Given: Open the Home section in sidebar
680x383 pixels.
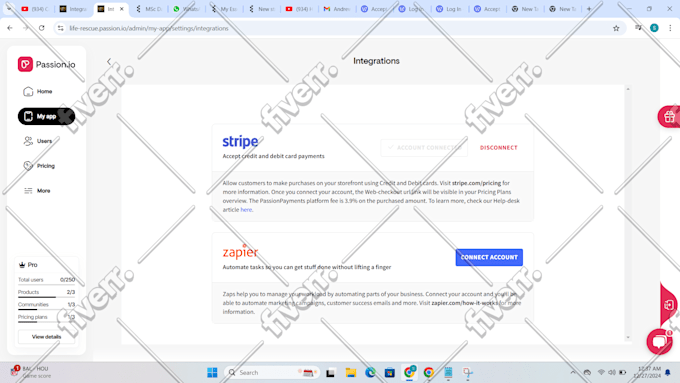Looking at the screenshot, I should pos(38,92).
